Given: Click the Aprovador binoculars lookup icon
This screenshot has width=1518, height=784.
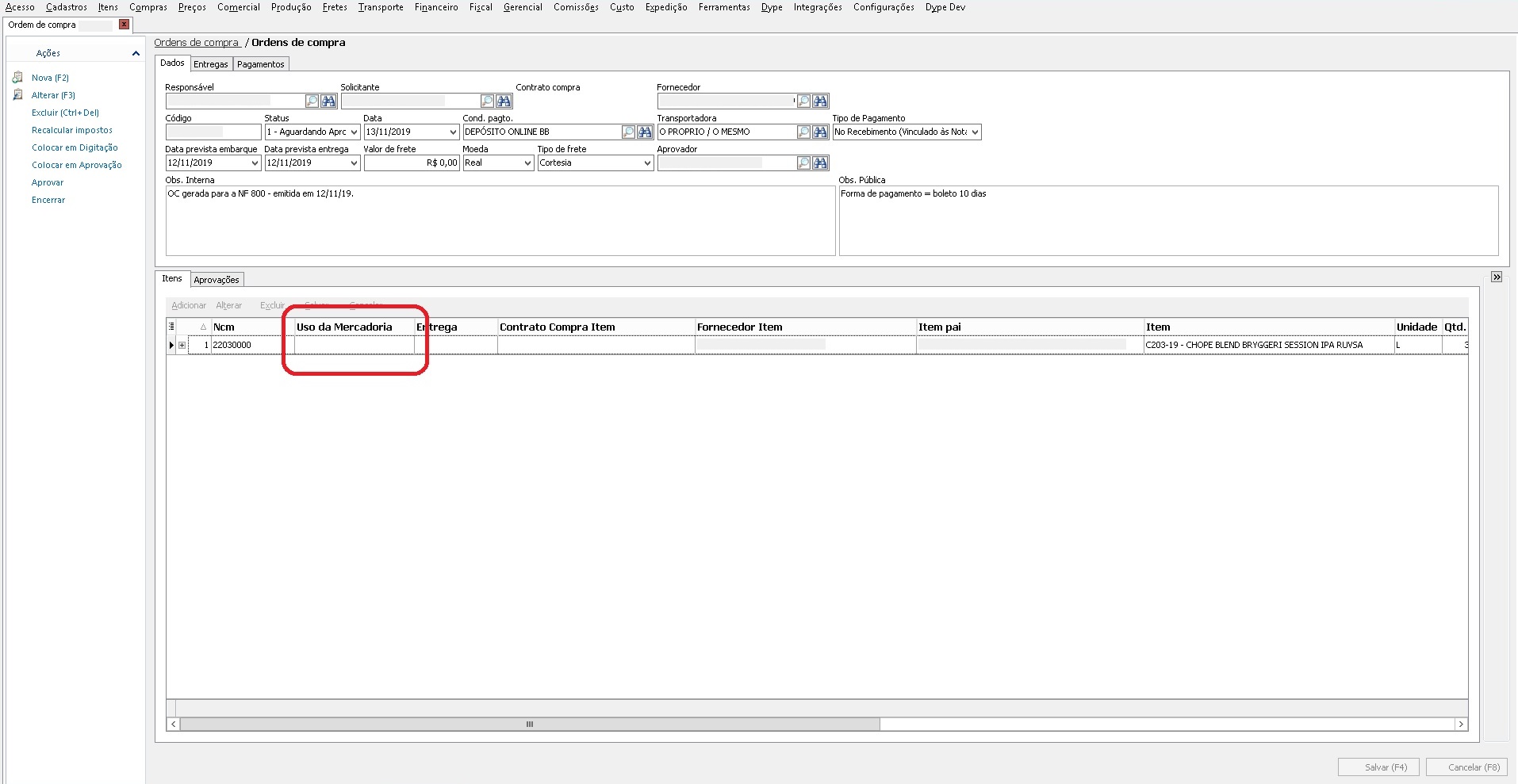Looking at the screenshot, I should 821,163.
